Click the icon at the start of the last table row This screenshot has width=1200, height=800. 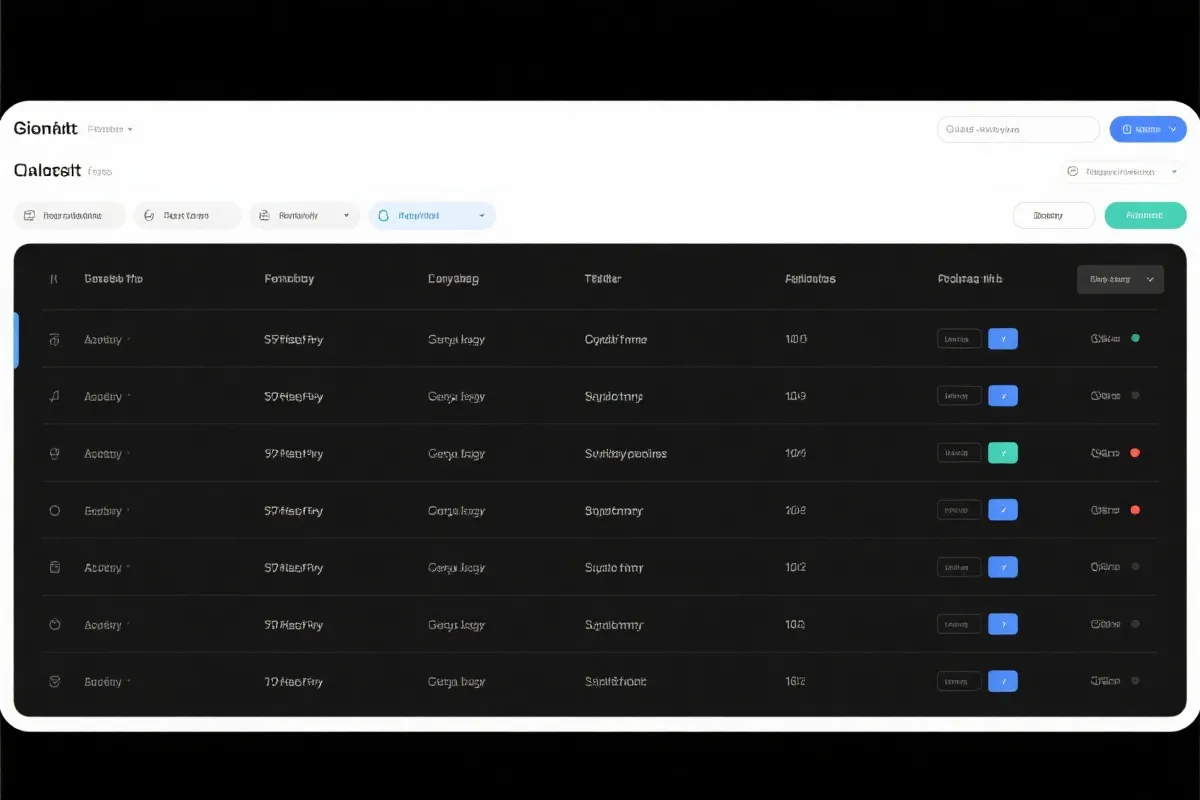(55, 681)
